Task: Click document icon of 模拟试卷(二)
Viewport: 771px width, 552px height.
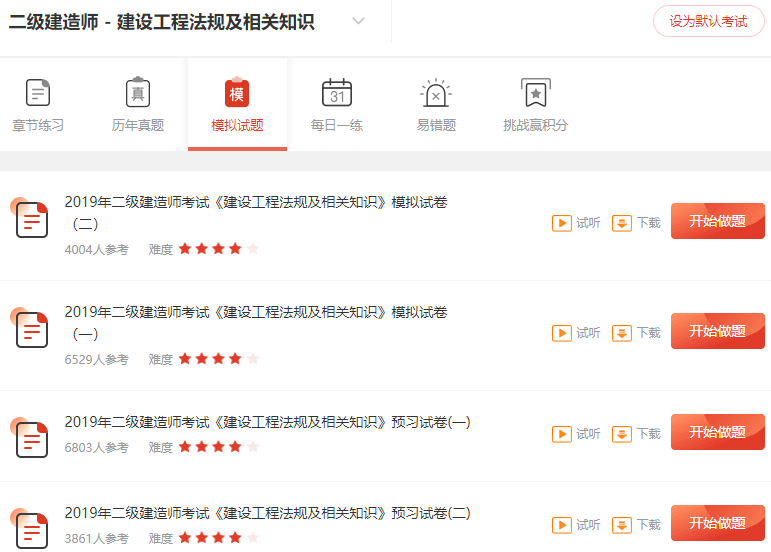Action: pos(30,218)
